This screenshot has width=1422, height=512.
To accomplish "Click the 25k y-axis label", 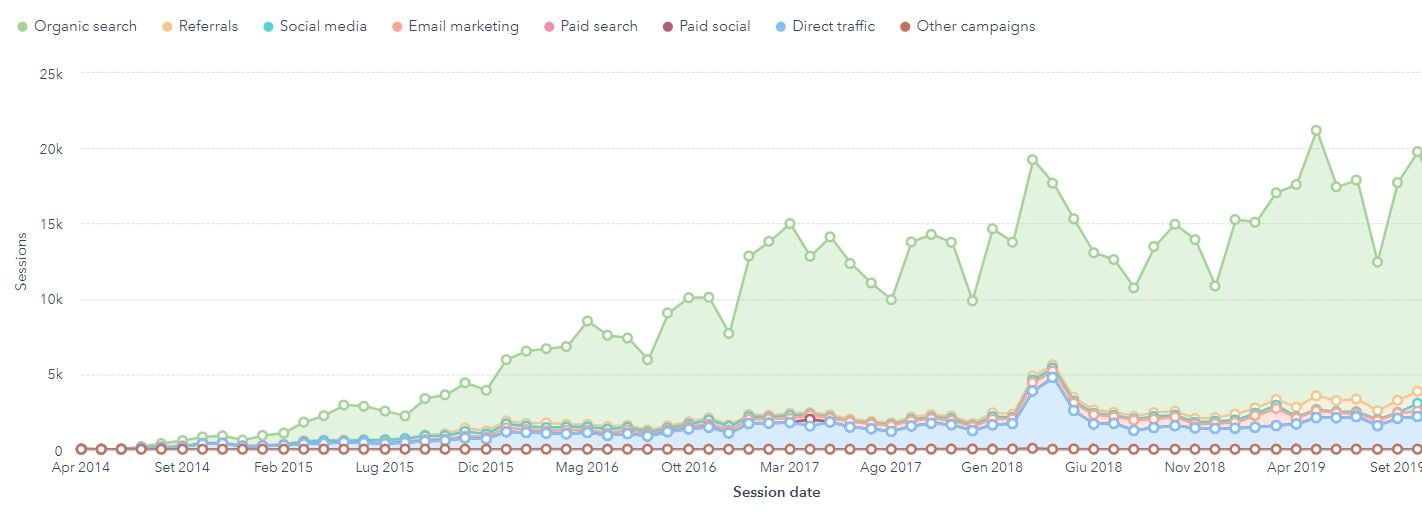I will pos(49,73).
